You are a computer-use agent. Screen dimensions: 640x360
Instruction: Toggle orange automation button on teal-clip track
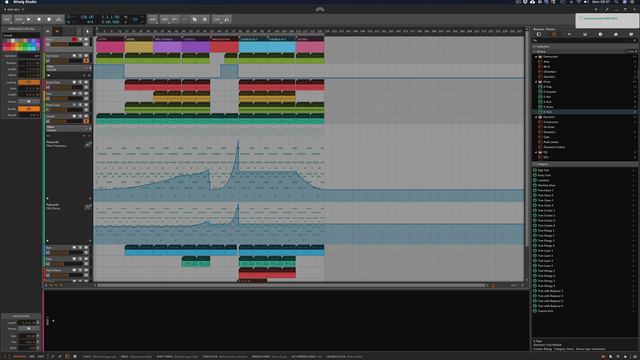(x=86, y=121)
